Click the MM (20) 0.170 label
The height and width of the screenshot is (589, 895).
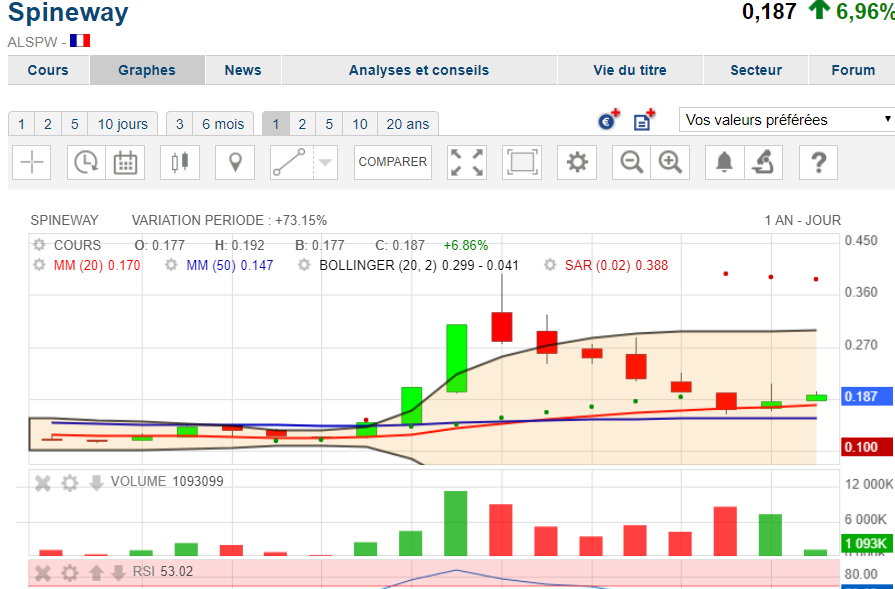point(97,265)
